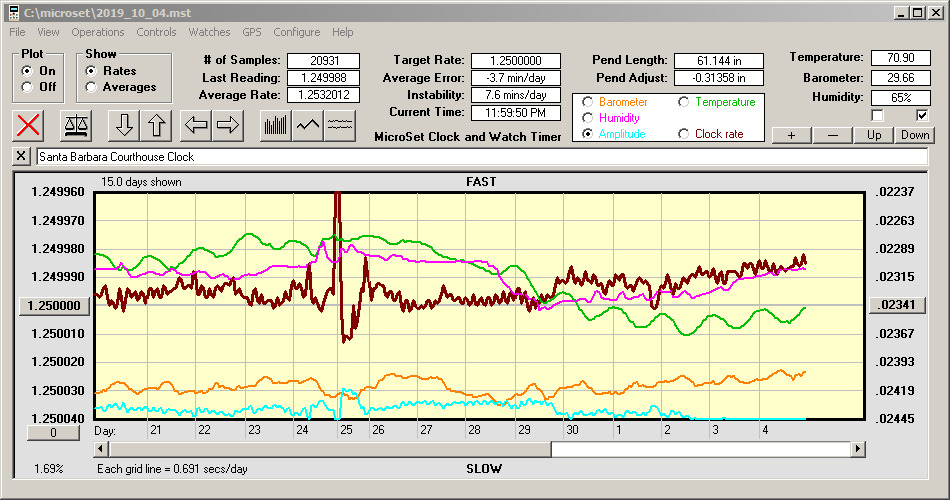Choose the Clock rate trace radio button
The height and width of the screenshot is (500, 950).
tap(684, 134)
